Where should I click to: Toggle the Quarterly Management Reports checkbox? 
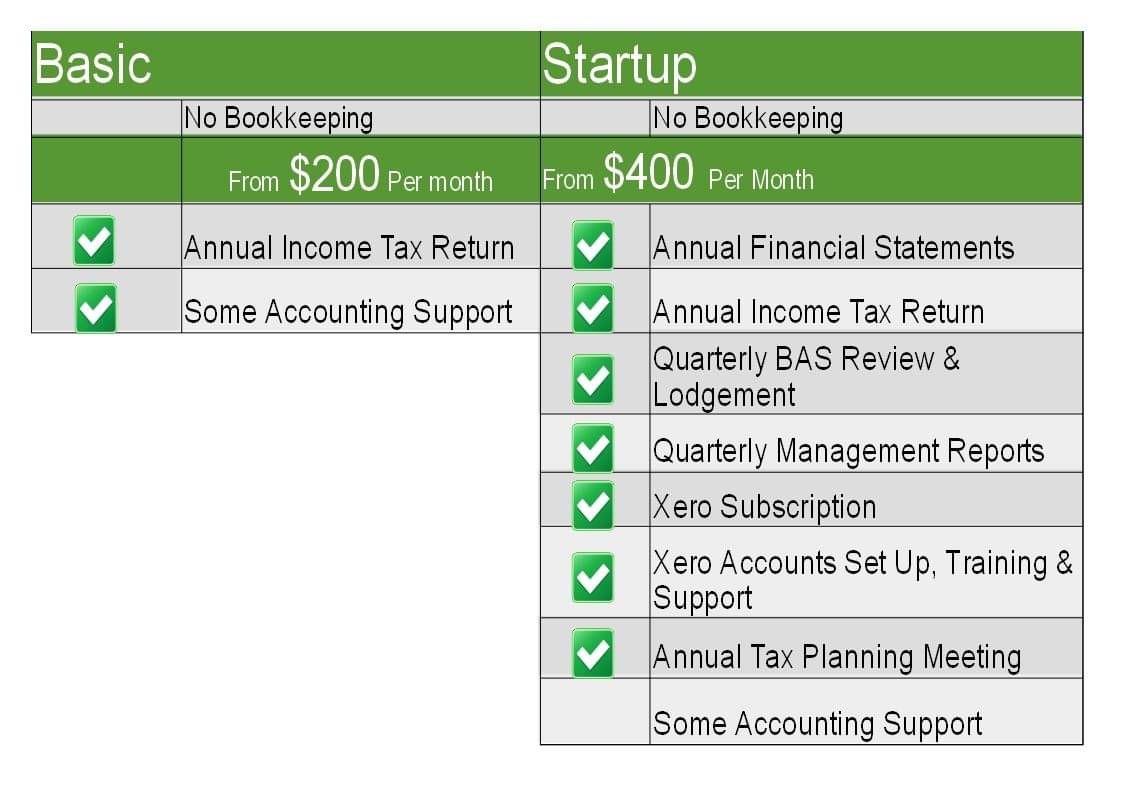pos(593,449)
